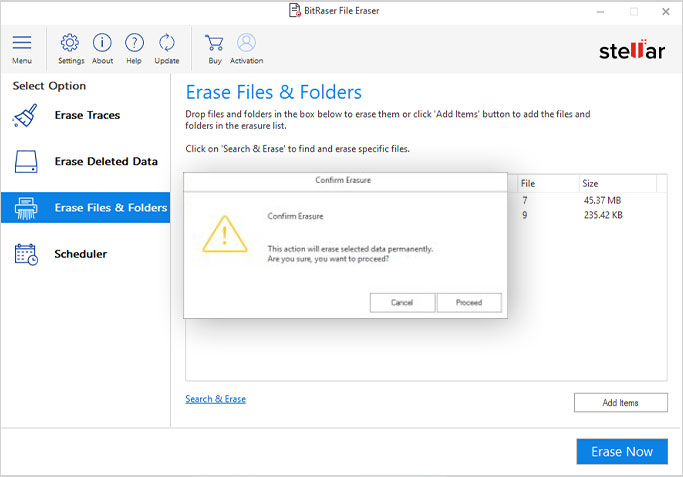Click the Stellar logo
This screenshot has height=477, width=683.
pos(632,50)
